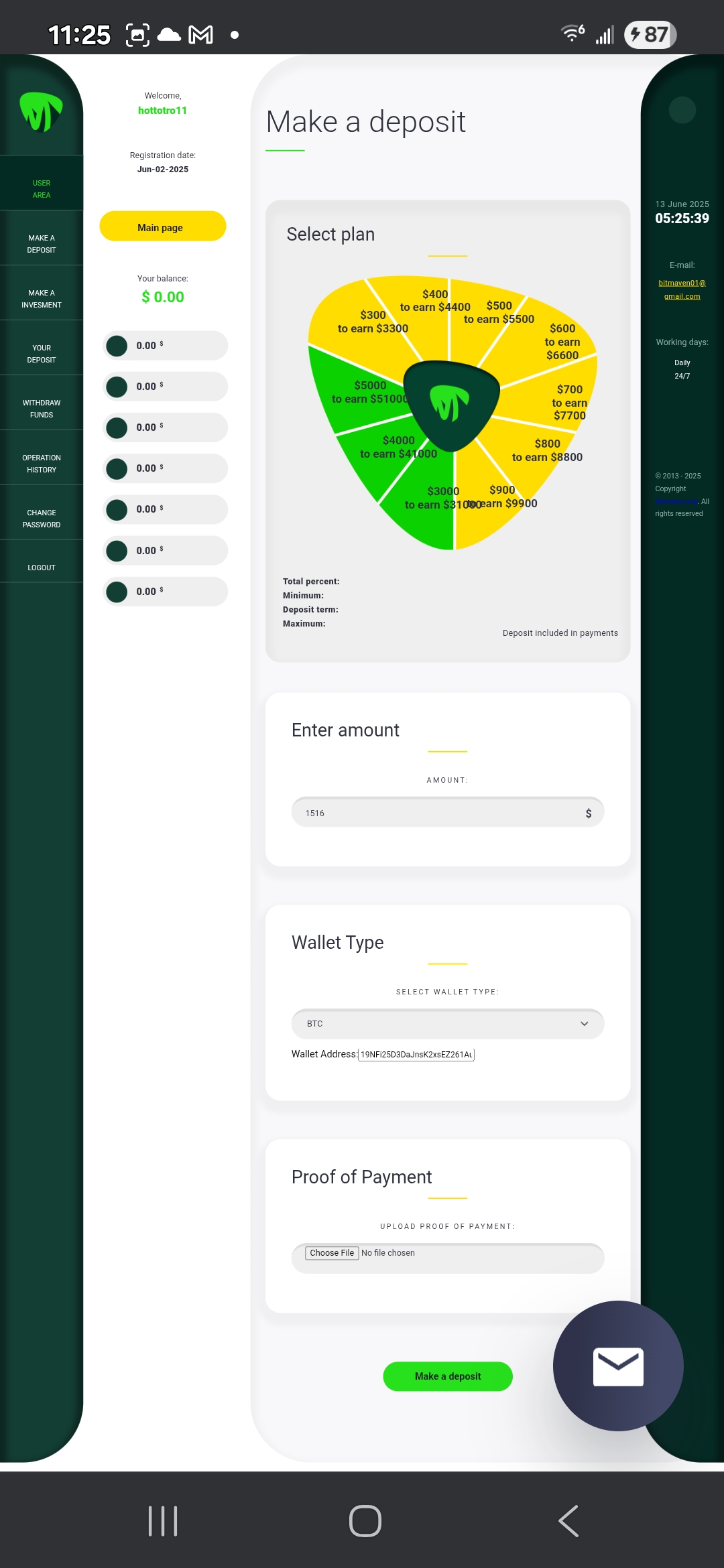This screenshot has height=1568, width=724.
Task: Open Operation History menu item
Action: 42,464
